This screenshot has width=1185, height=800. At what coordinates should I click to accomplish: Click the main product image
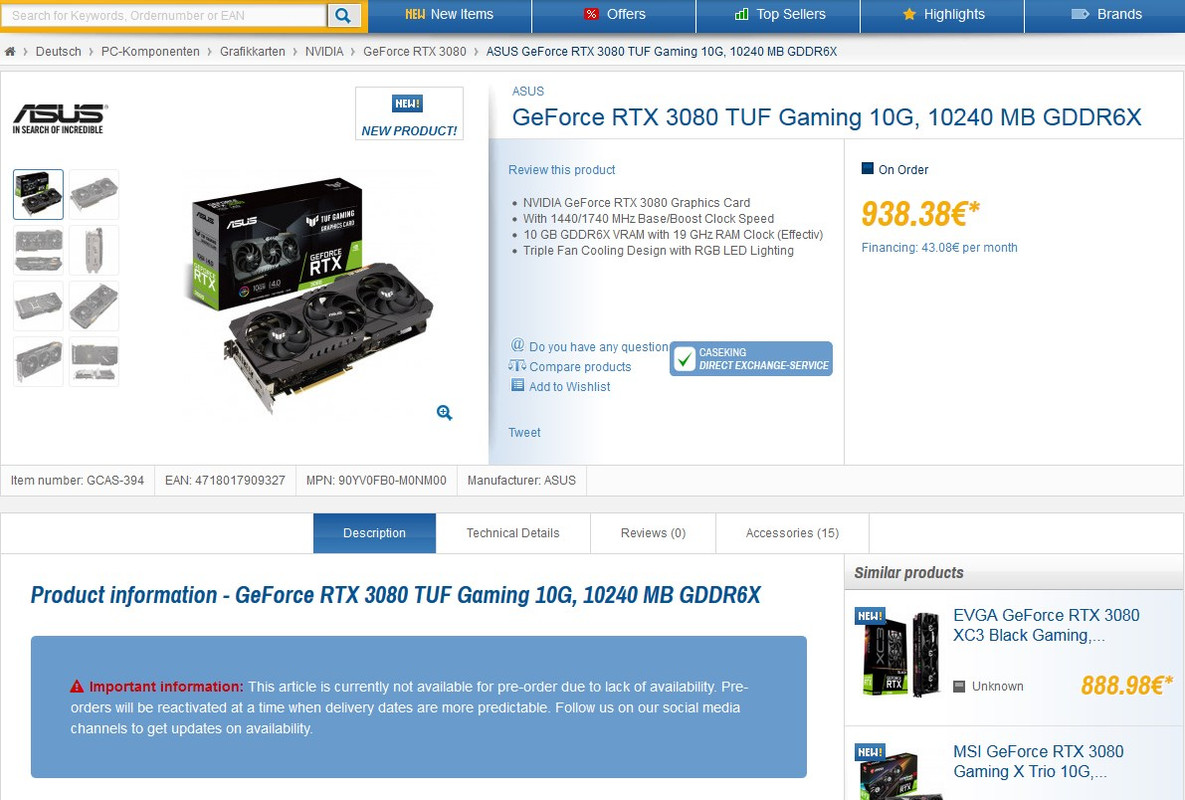pyautogui.click(x=311, y=295)
